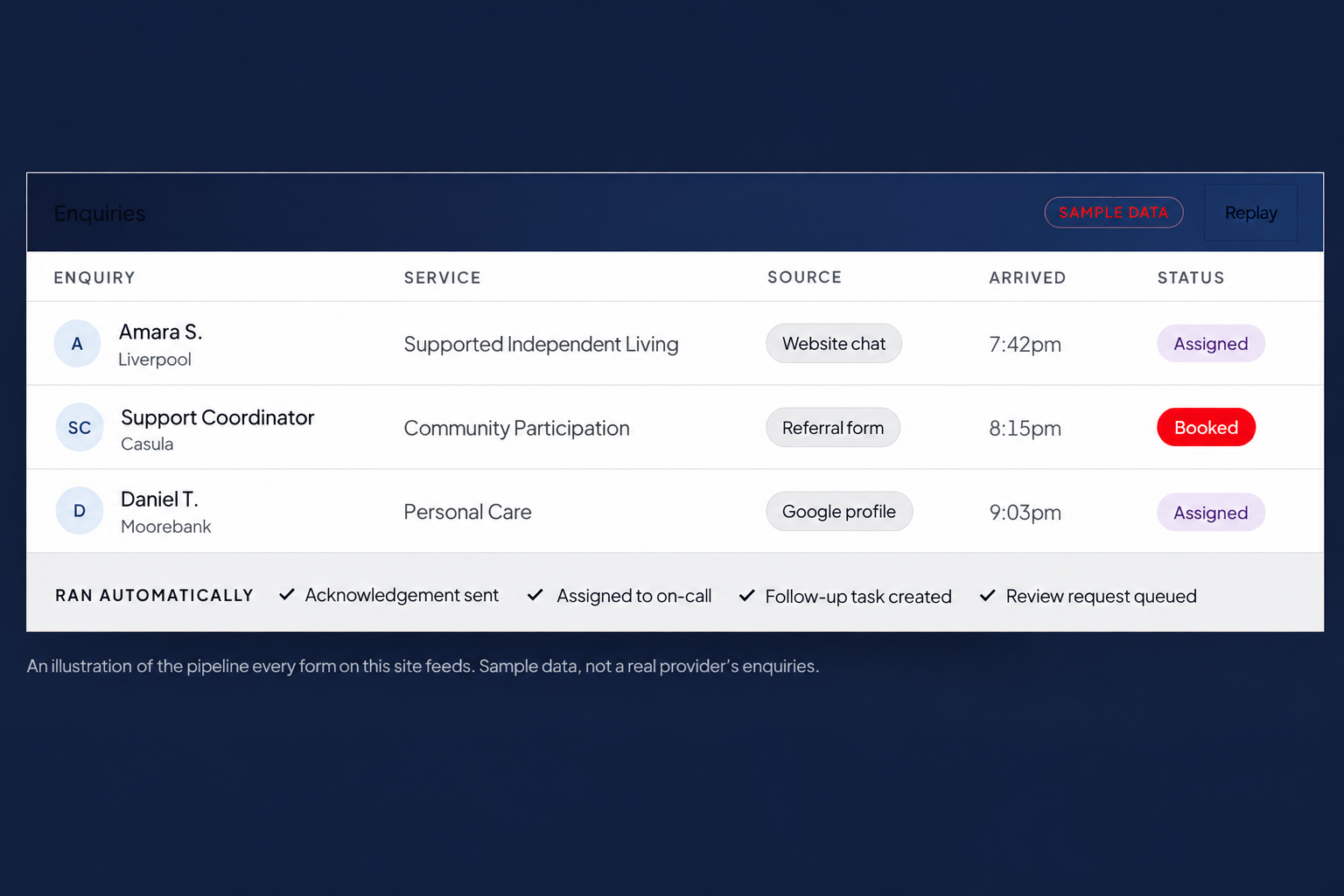Click the Acknowledgement sent text

pos(402,595)
